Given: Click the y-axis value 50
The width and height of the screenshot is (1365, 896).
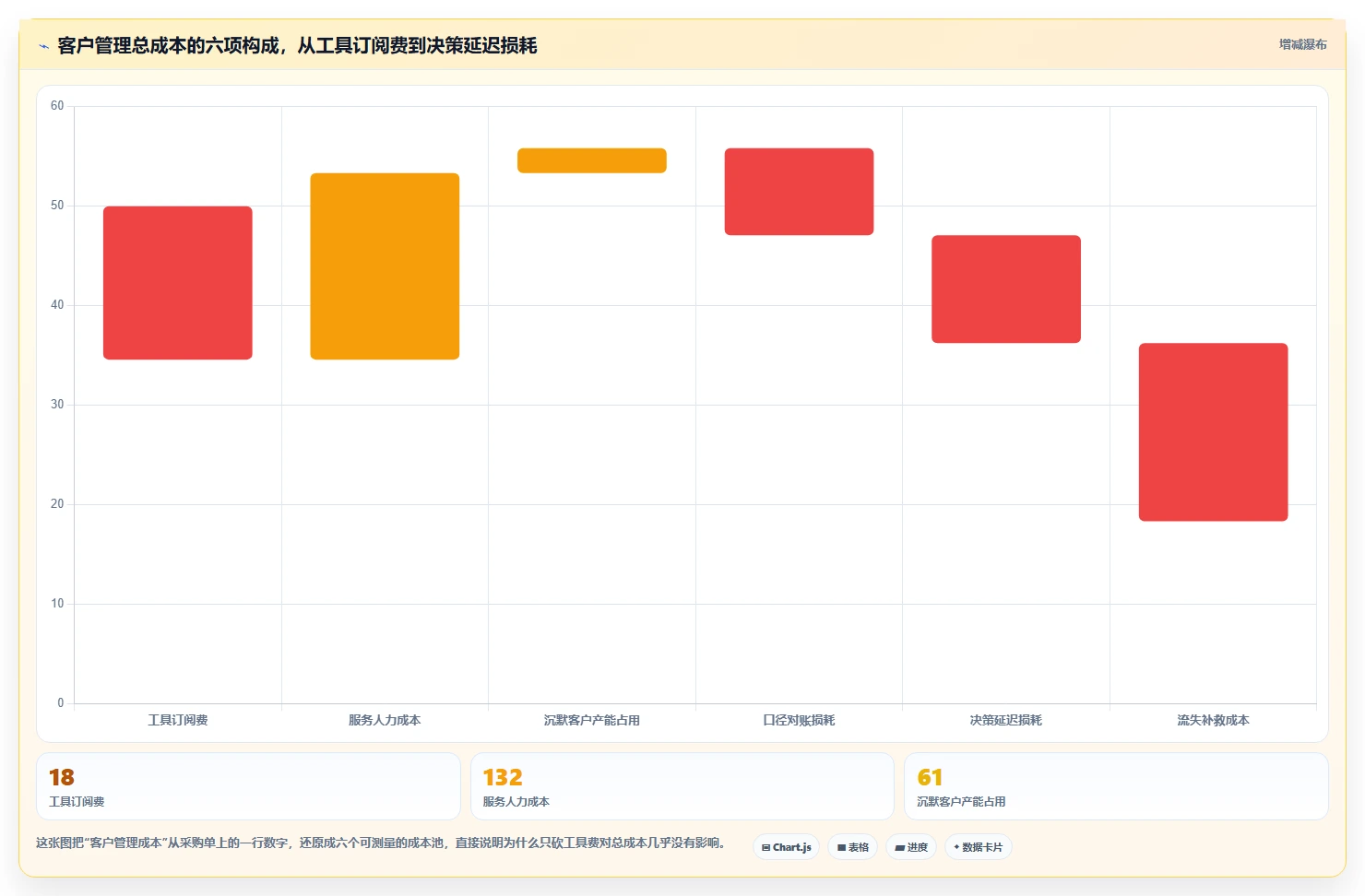Looking at the screenshot, I should click(57, 206).
